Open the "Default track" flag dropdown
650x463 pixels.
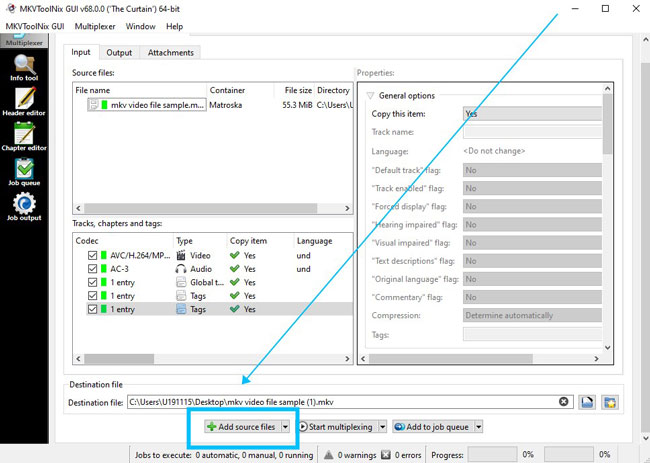point(532,170)
